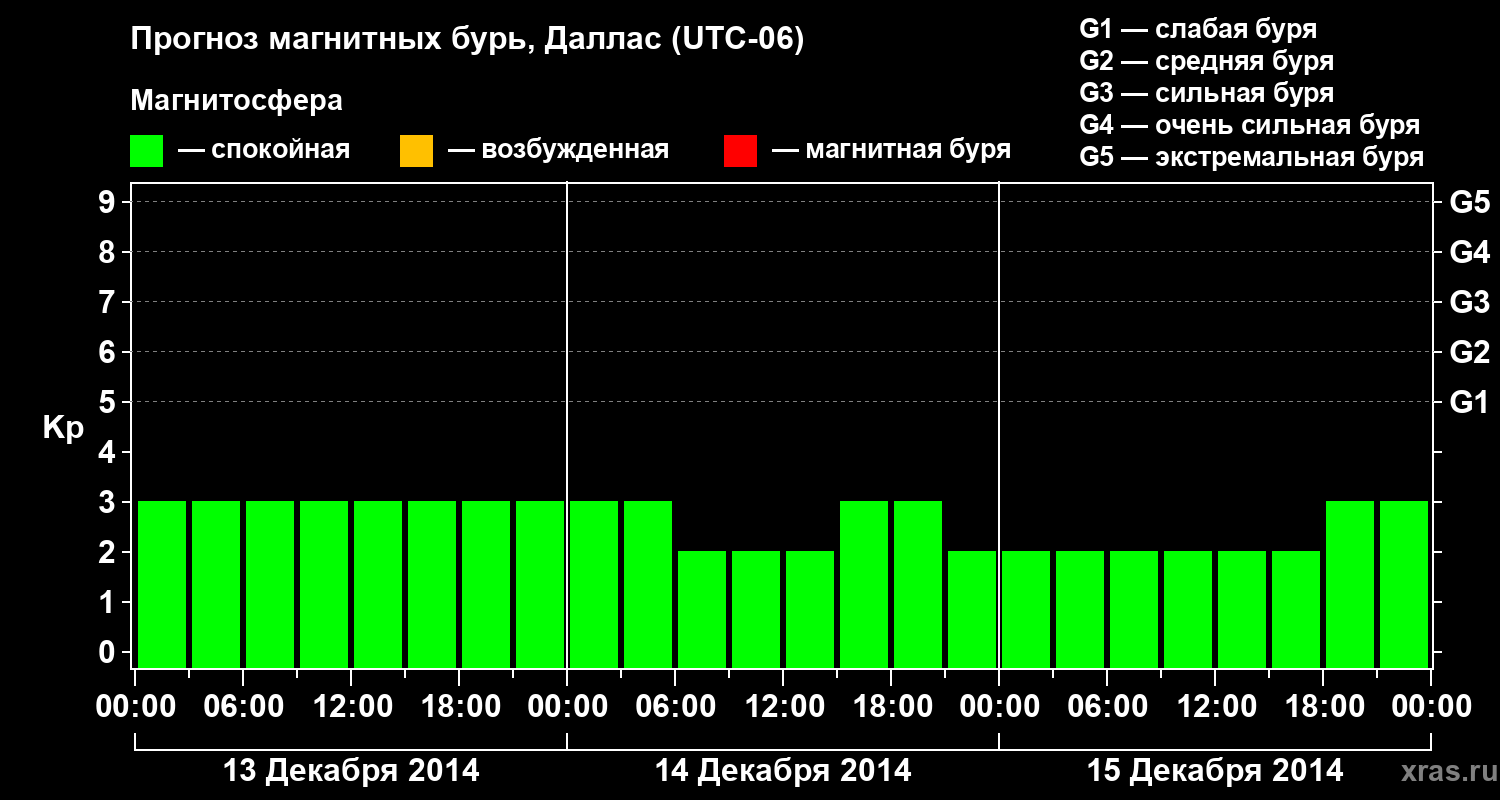Screen dimensions: 1500x800
Task: Click the '06:00' time label of 15 Декабря
Action: [1108, 707]
